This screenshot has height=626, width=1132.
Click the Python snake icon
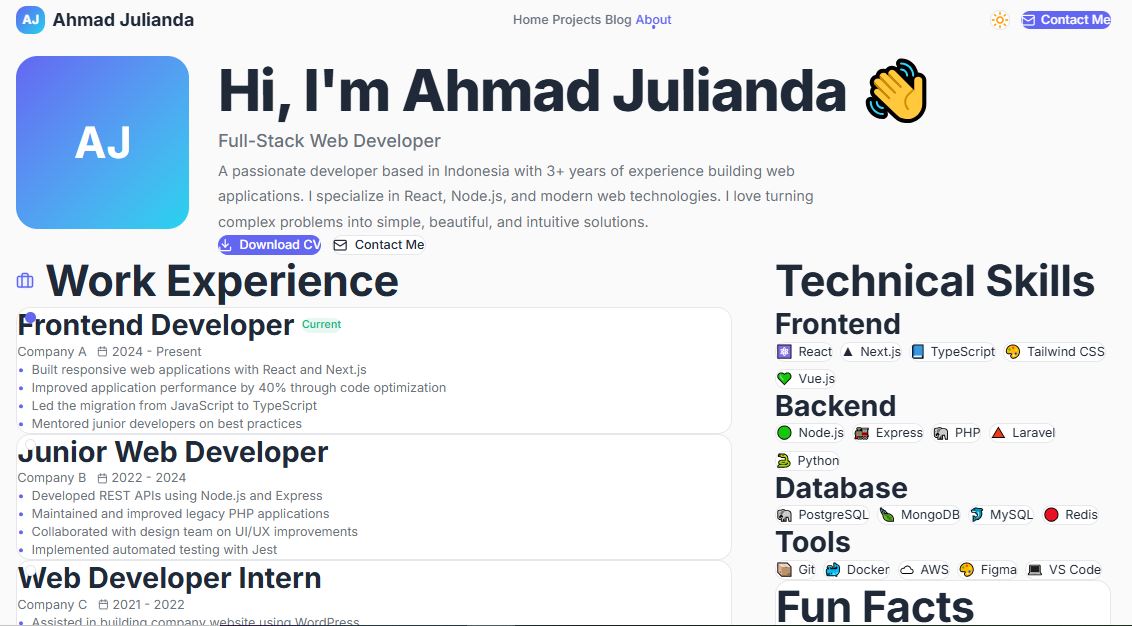click(785, 460)
